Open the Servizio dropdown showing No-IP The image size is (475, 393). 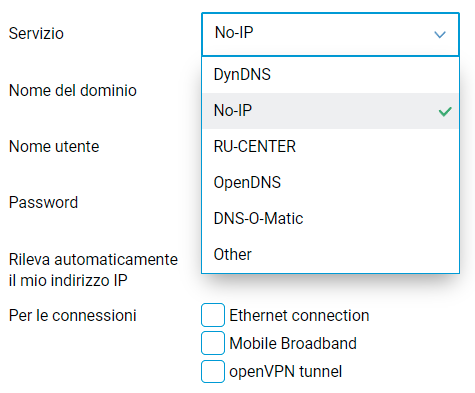pos(330,34)
